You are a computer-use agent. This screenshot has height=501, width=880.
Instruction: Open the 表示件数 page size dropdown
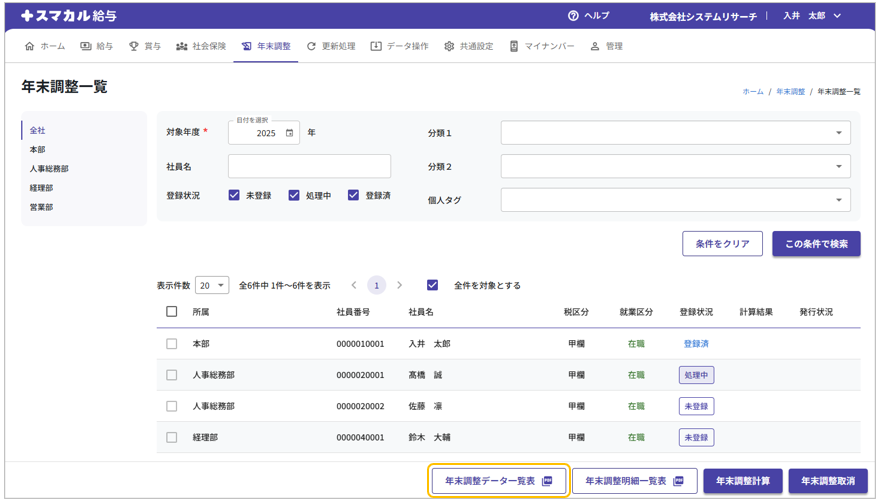click(212, 286)
